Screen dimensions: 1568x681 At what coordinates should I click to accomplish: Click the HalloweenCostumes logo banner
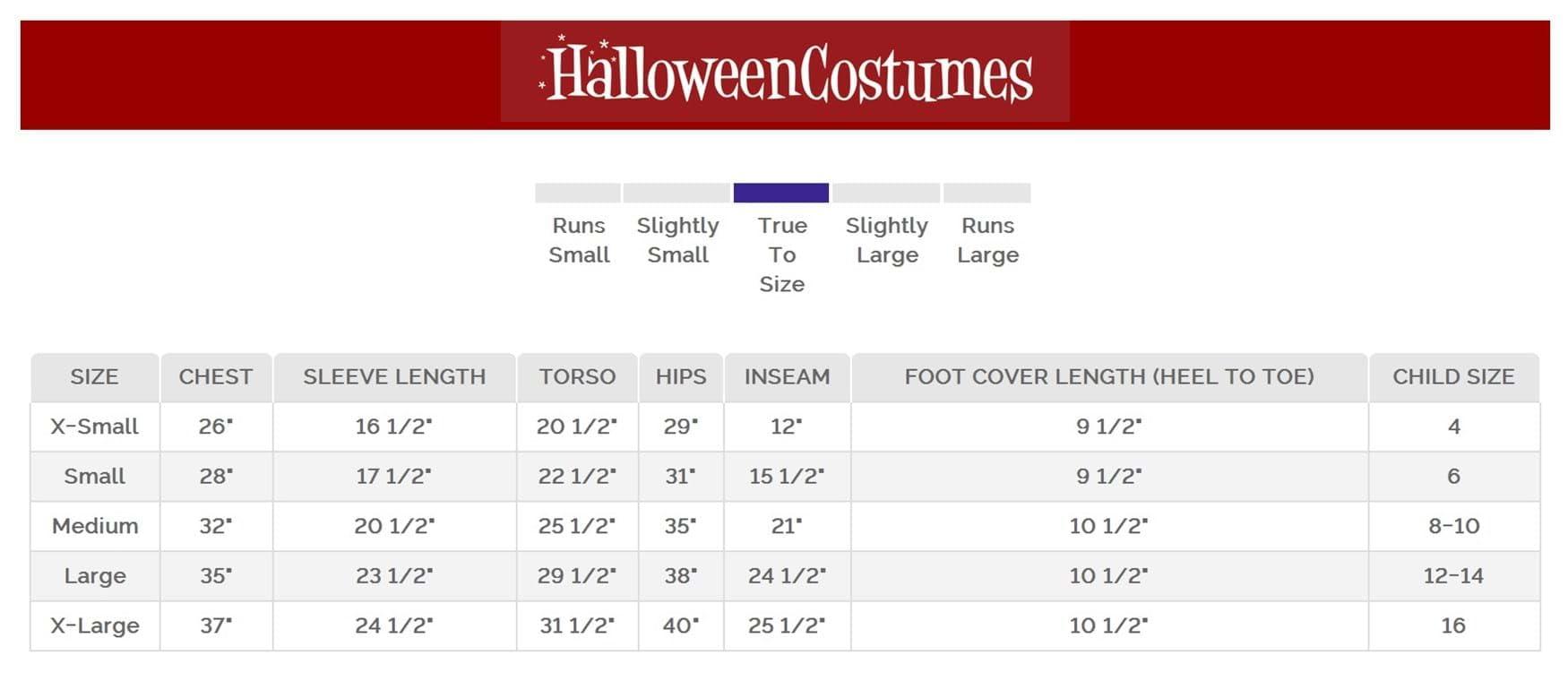785,73
